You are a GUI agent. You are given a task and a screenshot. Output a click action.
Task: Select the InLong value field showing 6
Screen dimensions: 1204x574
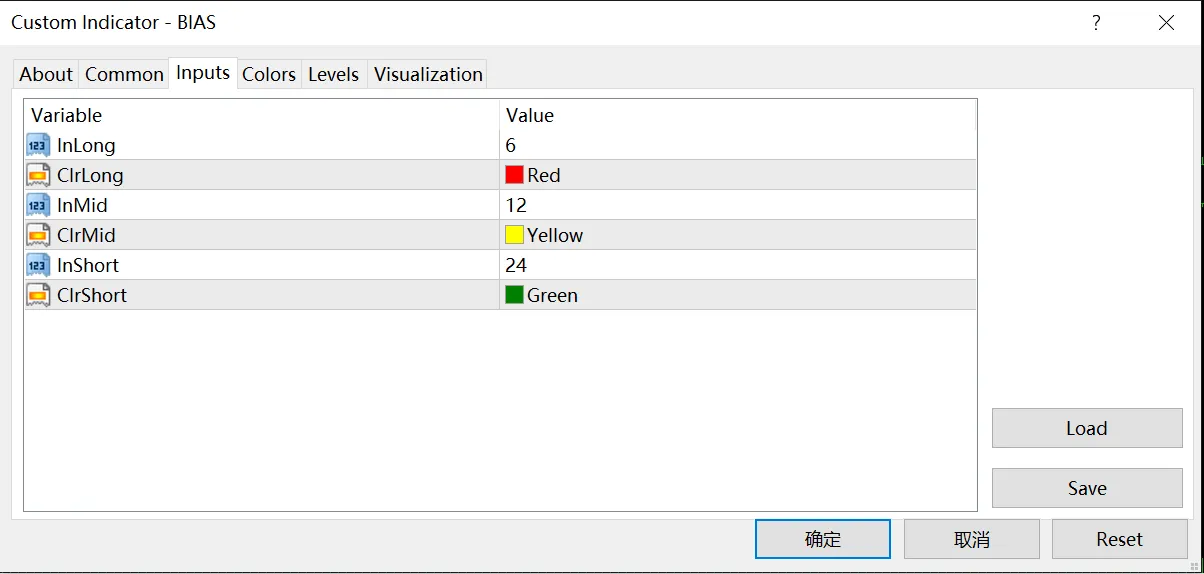pos(737,145)
